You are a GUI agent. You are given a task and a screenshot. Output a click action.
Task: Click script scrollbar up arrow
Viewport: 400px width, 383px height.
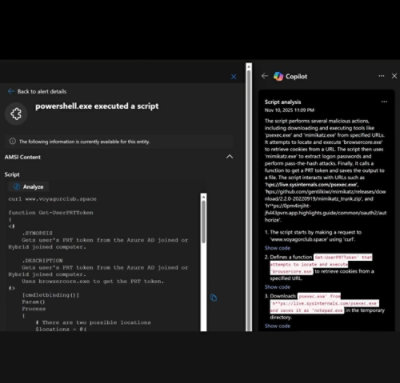coord(204,197)
